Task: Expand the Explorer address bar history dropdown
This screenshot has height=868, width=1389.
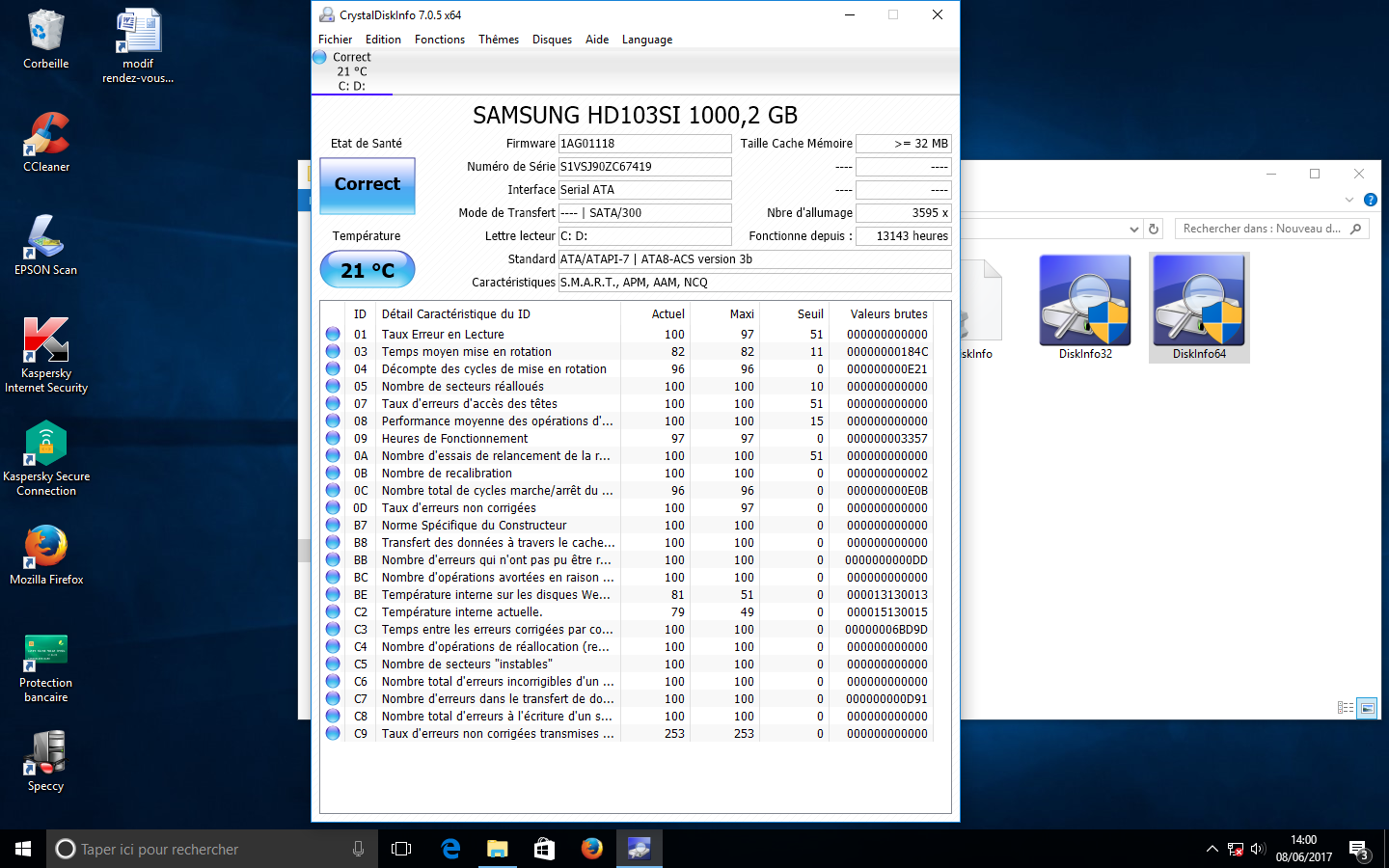Action: pos(1133,229)
